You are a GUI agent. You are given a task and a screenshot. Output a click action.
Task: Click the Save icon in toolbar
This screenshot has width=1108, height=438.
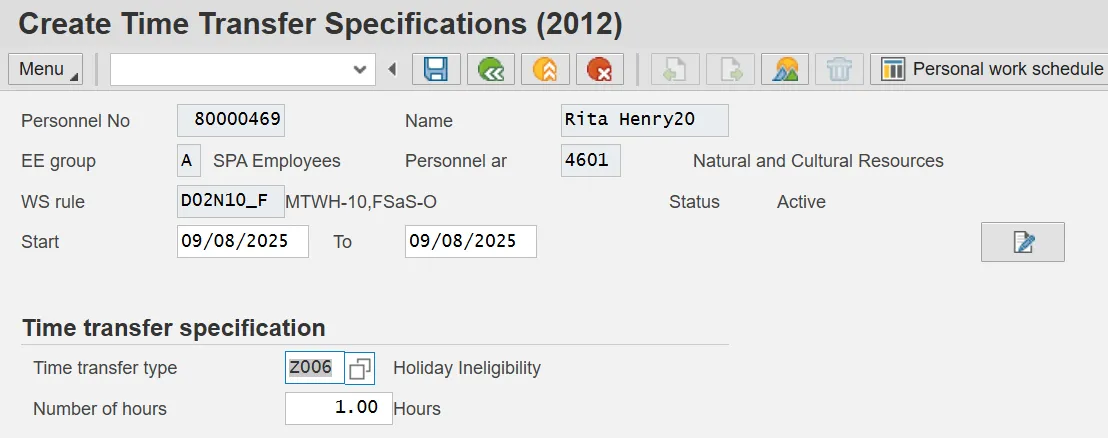436,69
